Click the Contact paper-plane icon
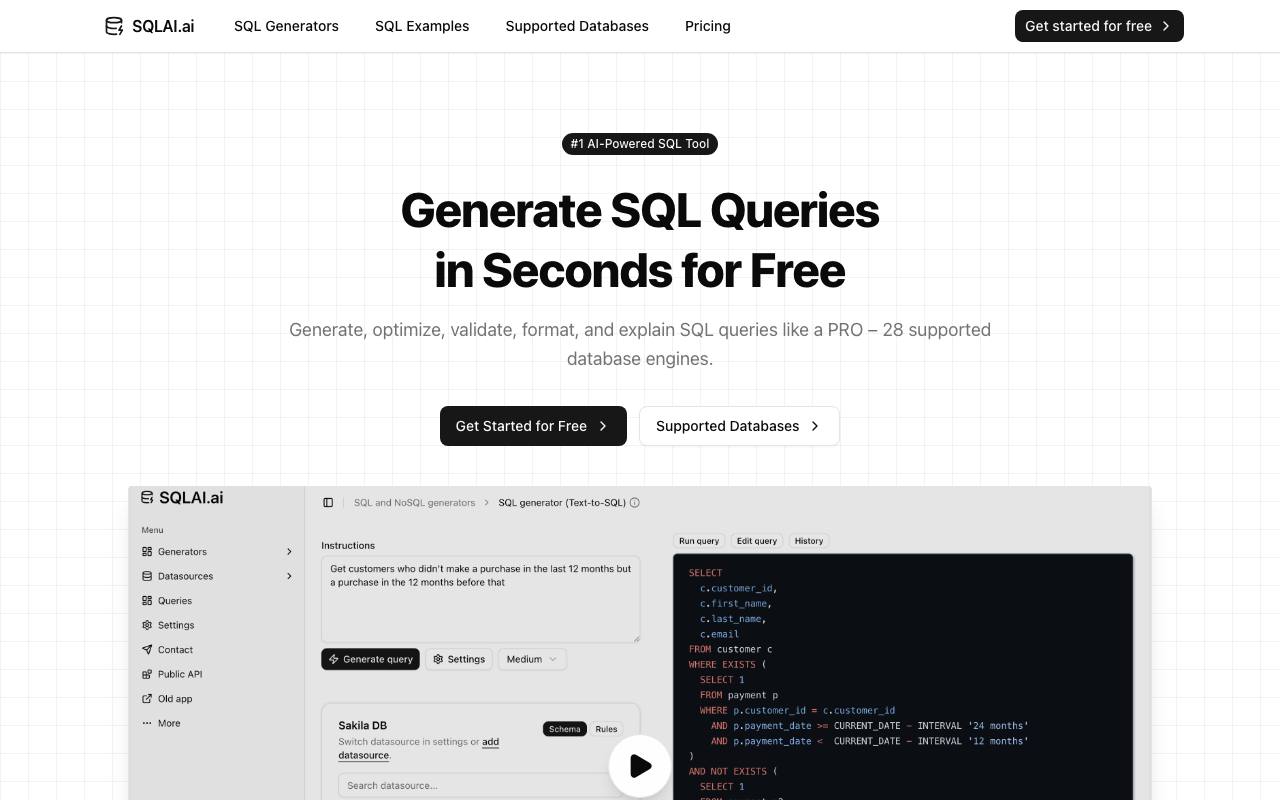 147,650
